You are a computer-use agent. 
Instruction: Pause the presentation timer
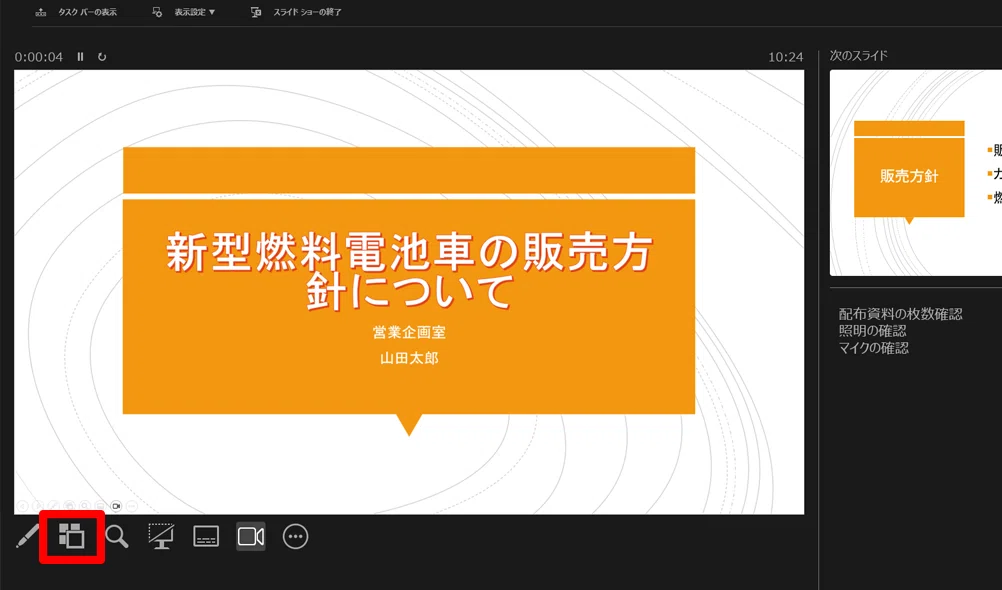(81, 57)
